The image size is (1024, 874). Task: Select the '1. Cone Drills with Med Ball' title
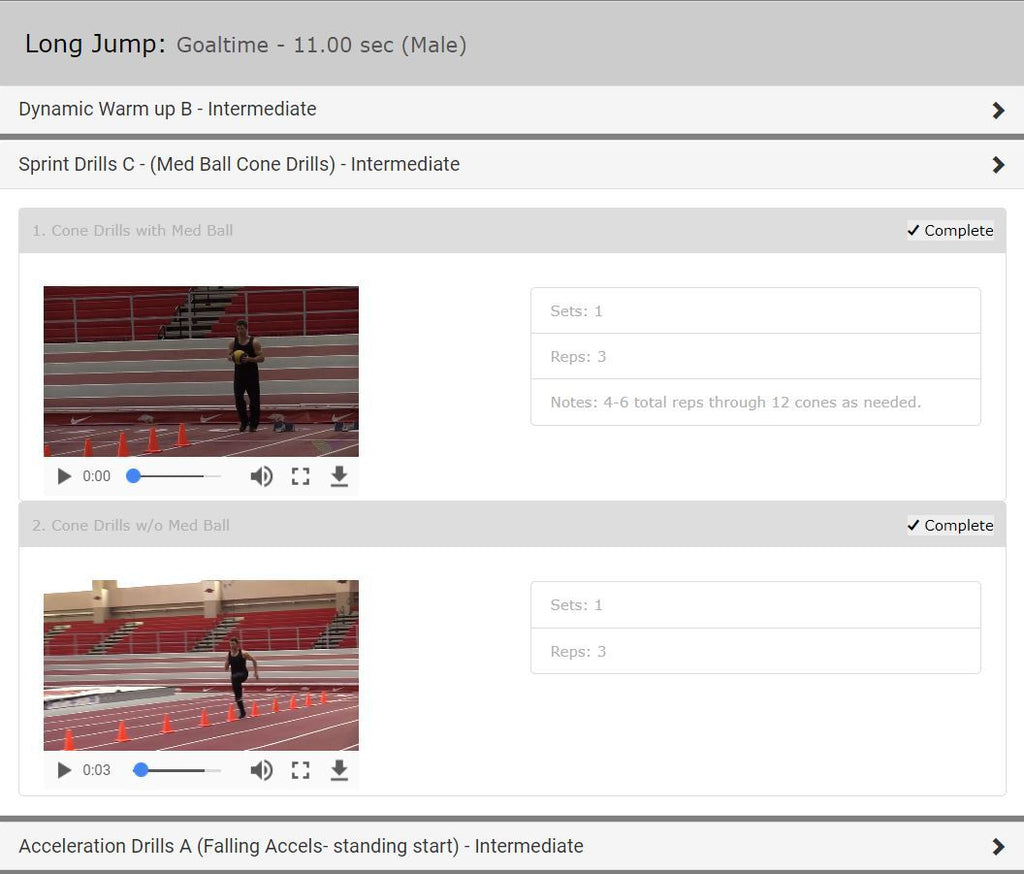click(133, 231)
